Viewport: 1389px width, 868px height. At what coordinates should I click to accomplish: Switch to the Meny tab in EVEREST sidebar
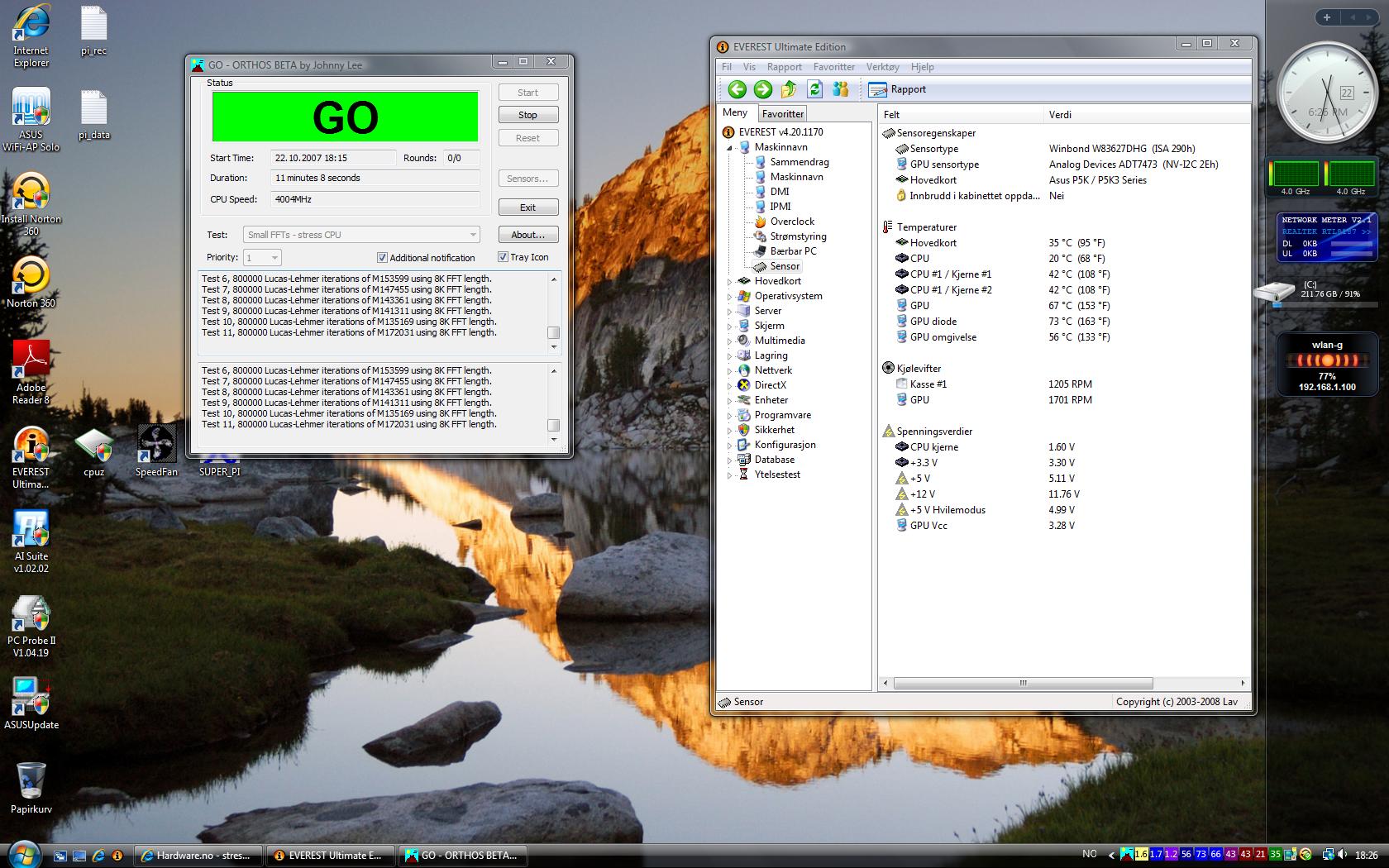[735, 112]
